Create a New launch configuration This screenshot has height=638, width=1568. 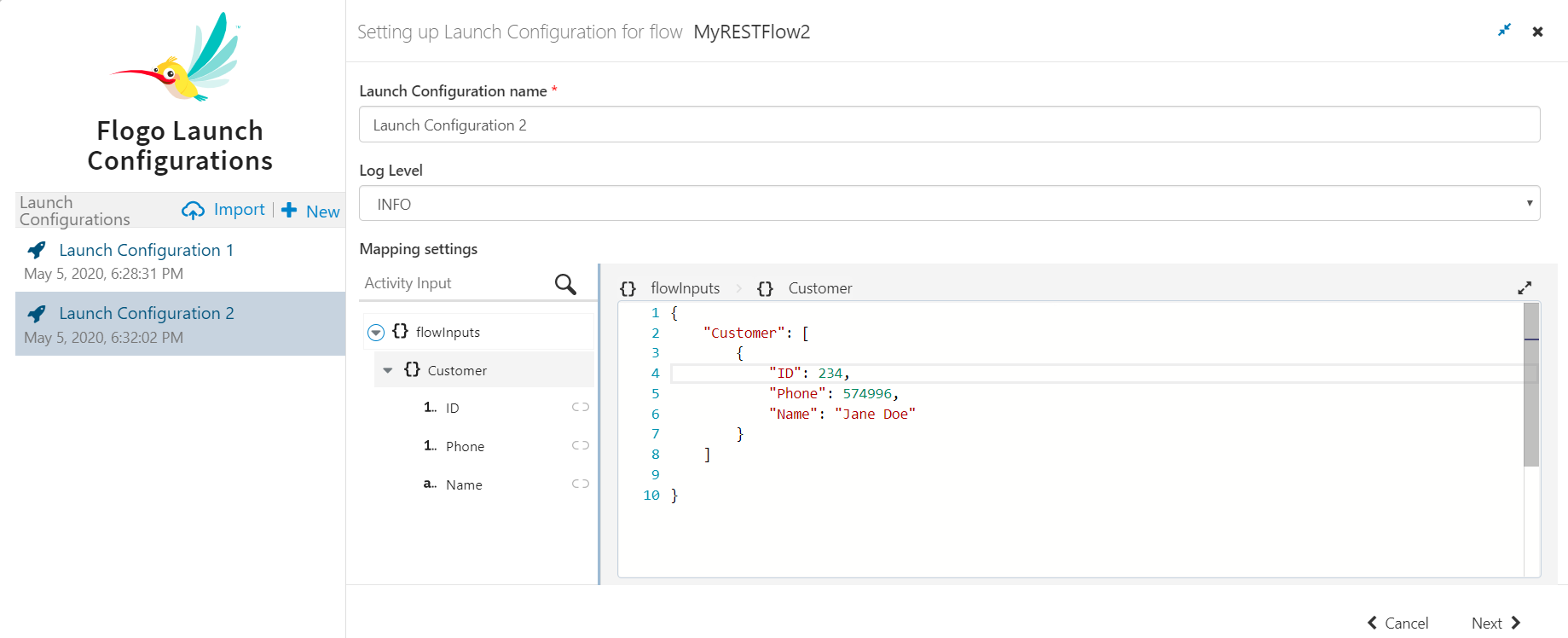click(310, 211)
